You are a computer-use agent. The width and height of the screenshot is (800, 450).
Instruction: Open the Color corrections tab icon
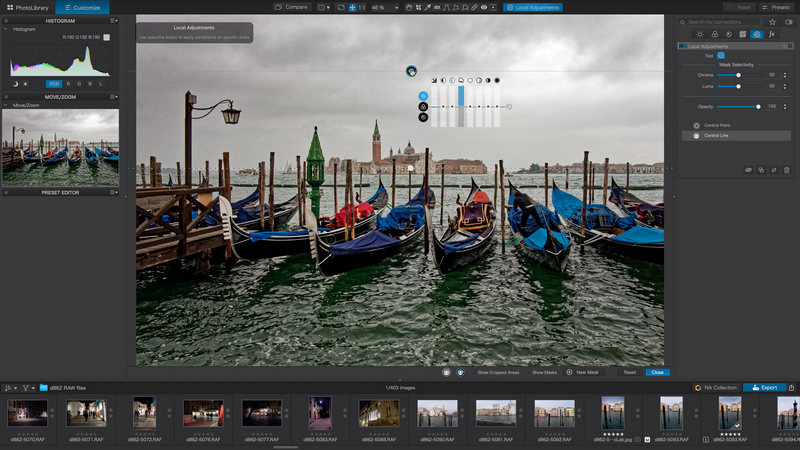tap(714, 34)
